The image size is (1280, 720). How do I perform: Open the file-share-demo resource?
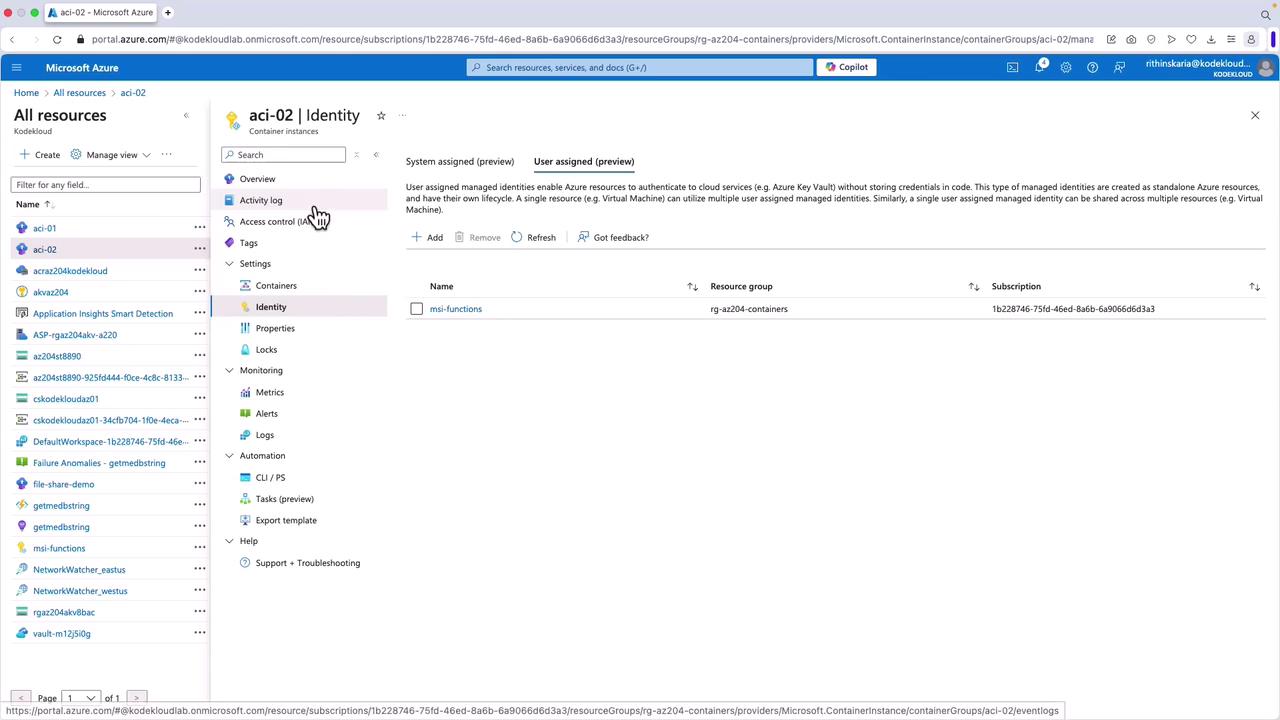click(63, 484)
